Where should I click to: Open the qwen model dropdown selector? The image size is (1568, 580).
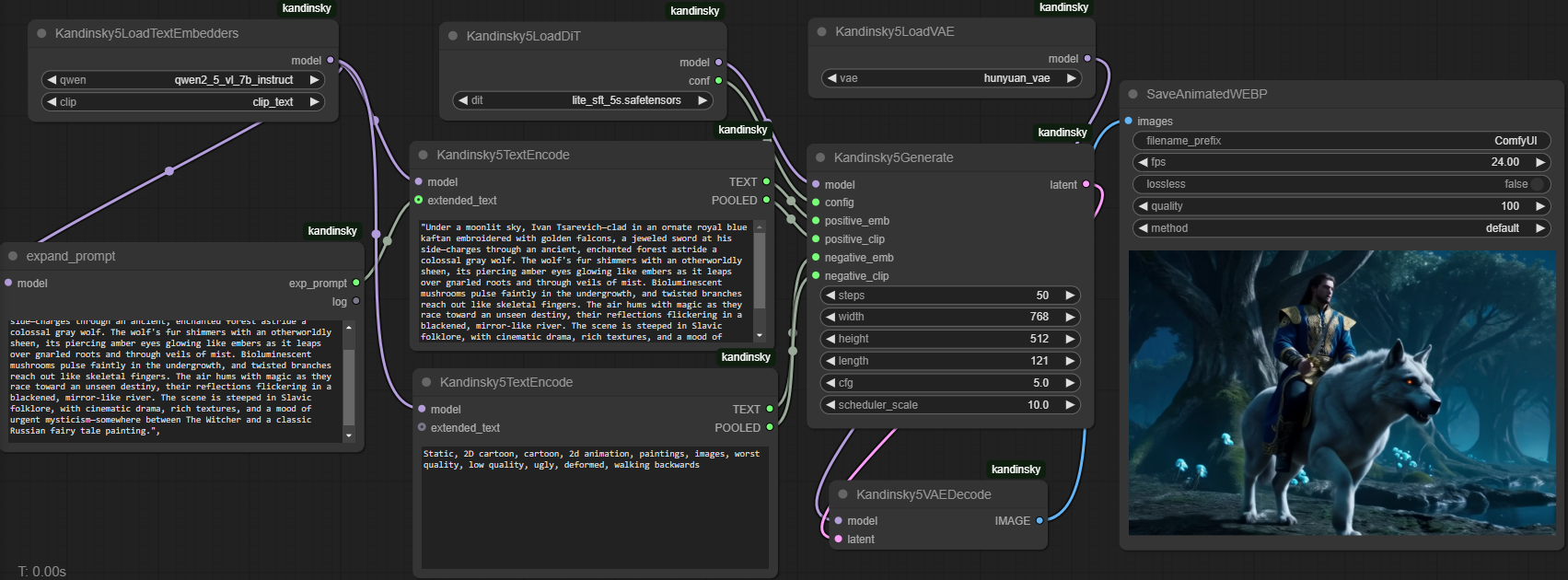(x=183, y=80)
